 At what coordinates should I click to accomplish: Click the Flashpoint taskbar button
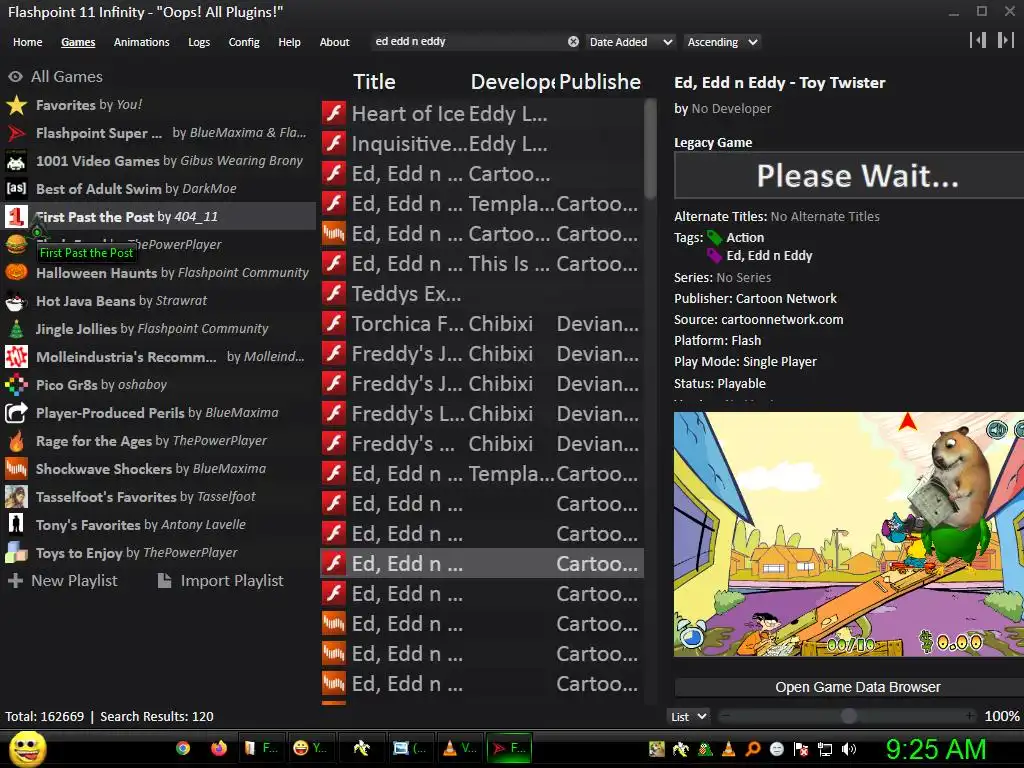(x=509, y=748)
